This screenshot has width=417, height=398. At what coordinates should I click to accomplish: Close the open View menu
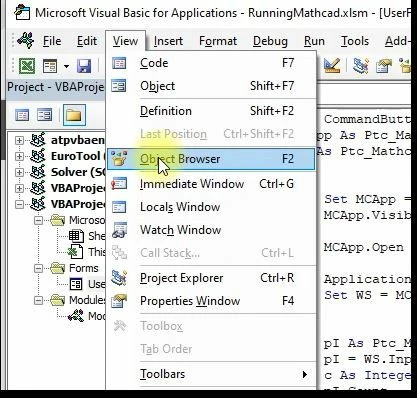(125, 41)
